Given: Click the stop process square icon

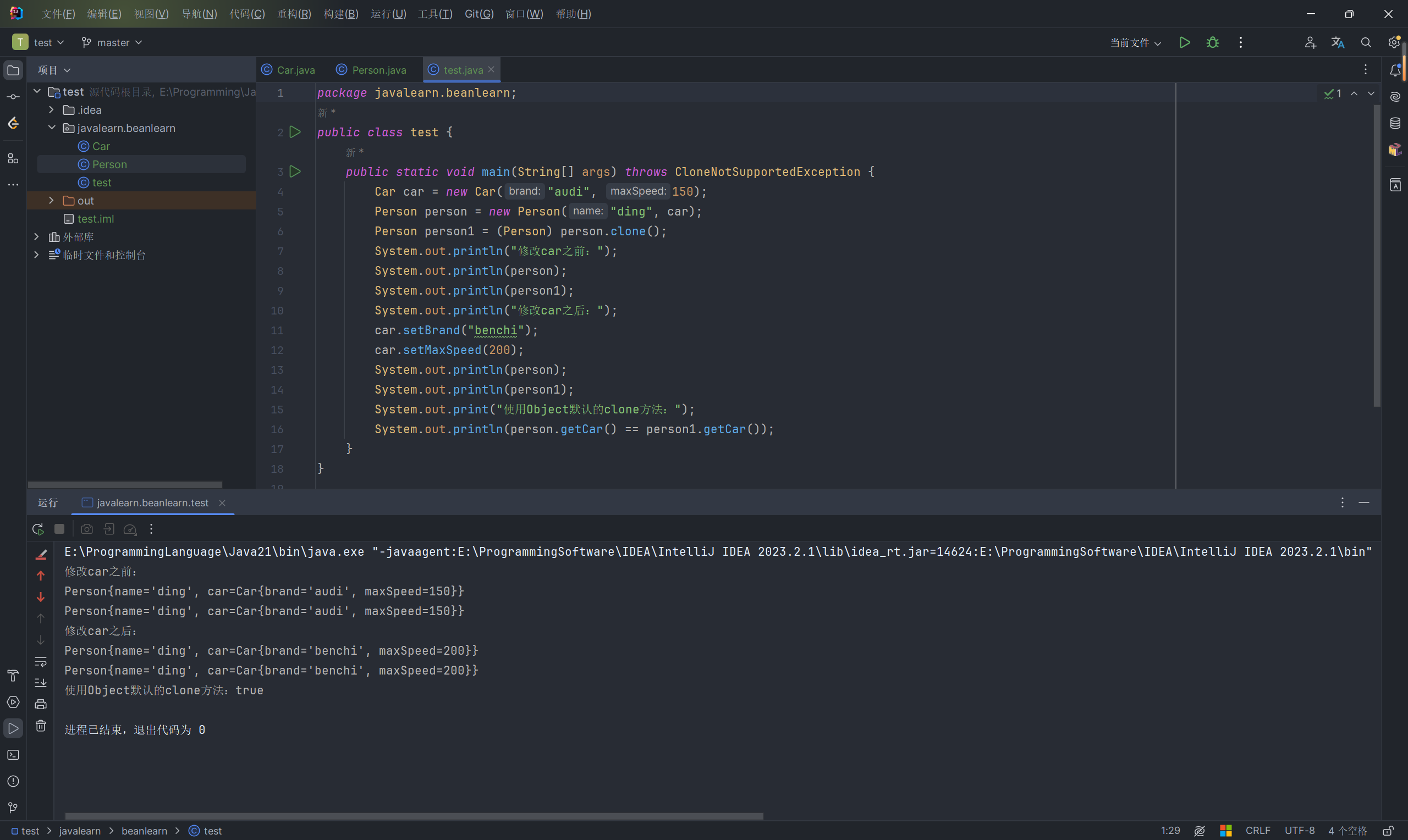Looking at the screenshot, I should pyautogui.click(x=59, y=529).
